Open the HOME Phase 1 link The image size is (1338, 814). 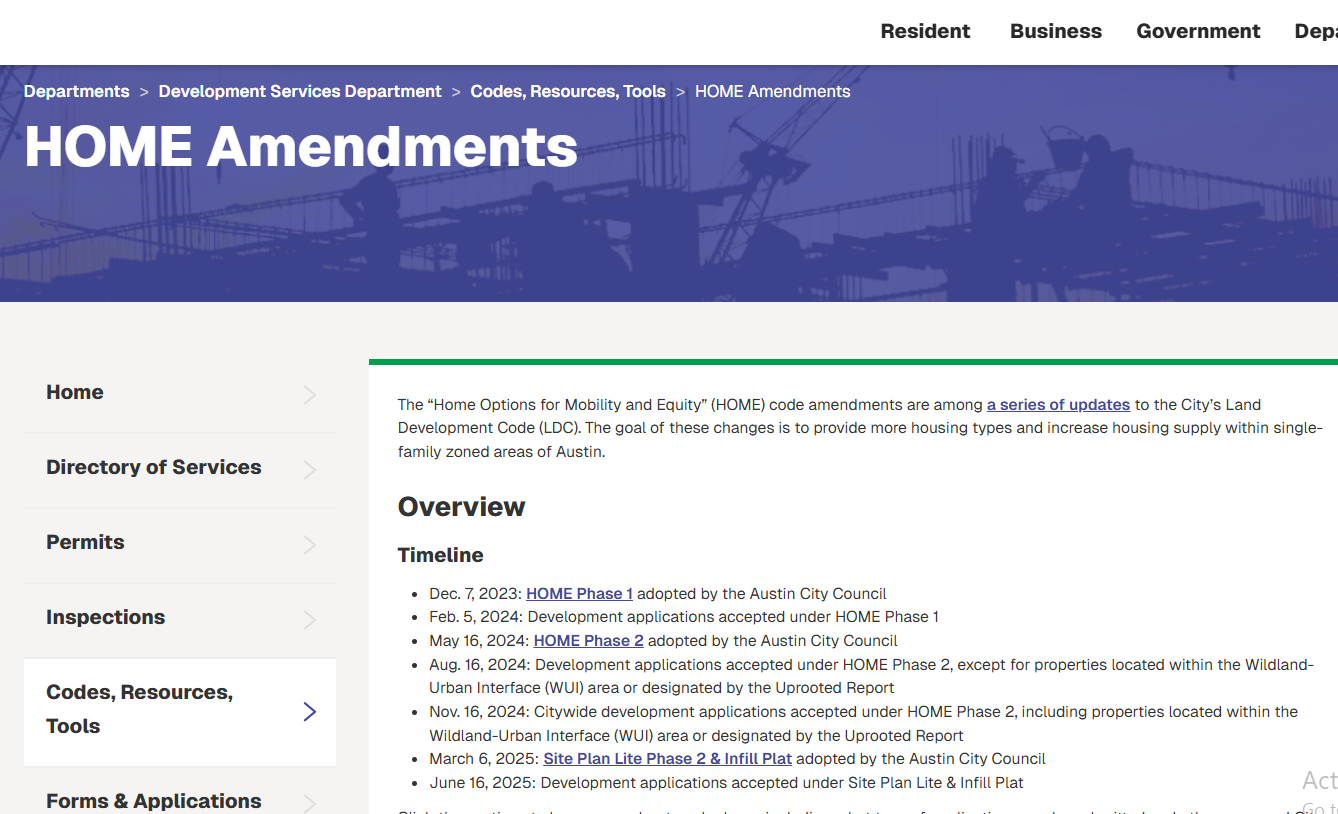579,593
